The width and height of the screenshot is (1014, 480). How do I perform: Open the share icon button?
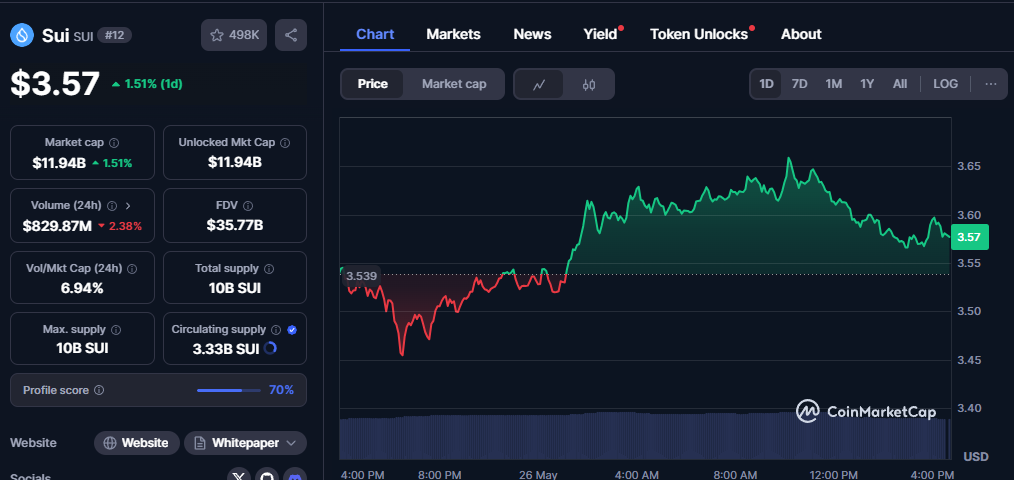(291, 35)
